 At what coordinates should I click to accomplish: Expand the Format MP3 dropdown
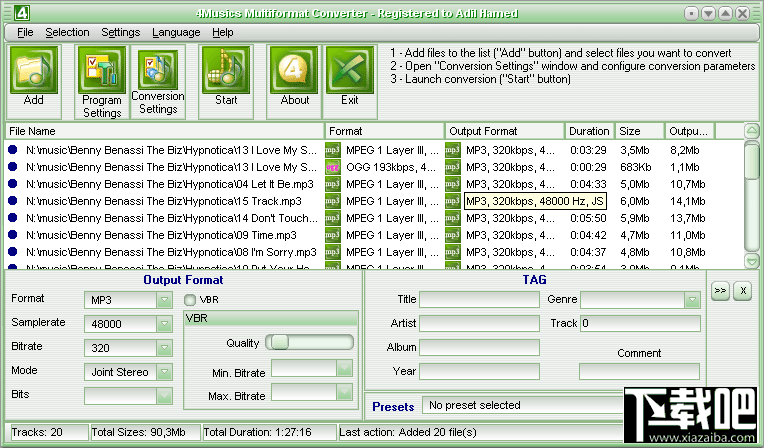pos(165,300)
